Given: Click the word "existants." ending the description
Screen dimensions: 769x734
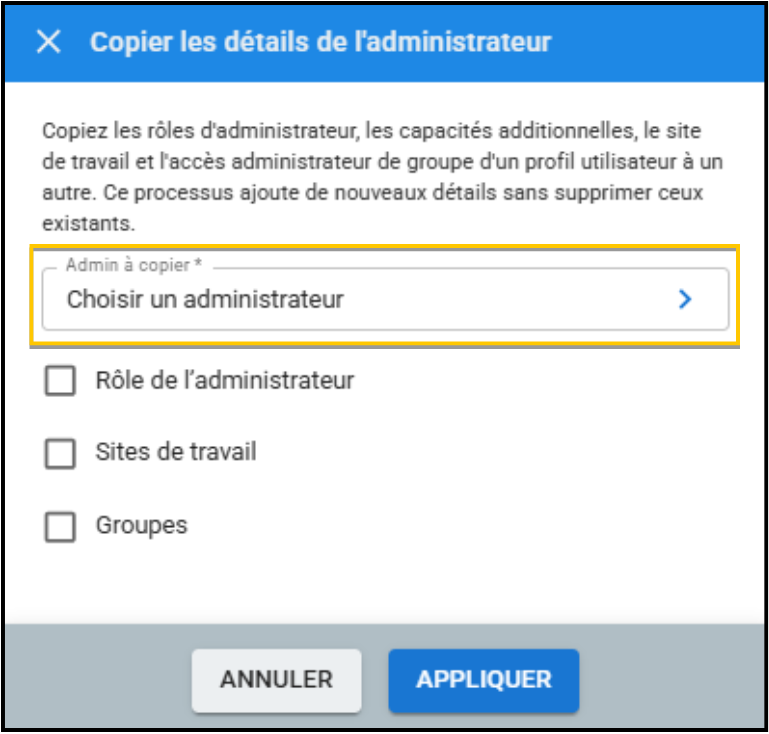Looking at the screenshot, I should point(86,222).
